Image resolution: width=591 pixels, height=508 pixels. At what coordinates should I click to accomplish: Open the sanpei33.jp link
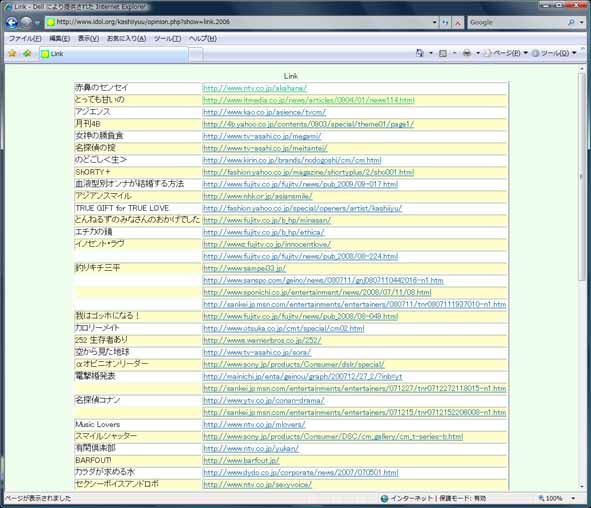pyautogui.click(x=244, y=269)
